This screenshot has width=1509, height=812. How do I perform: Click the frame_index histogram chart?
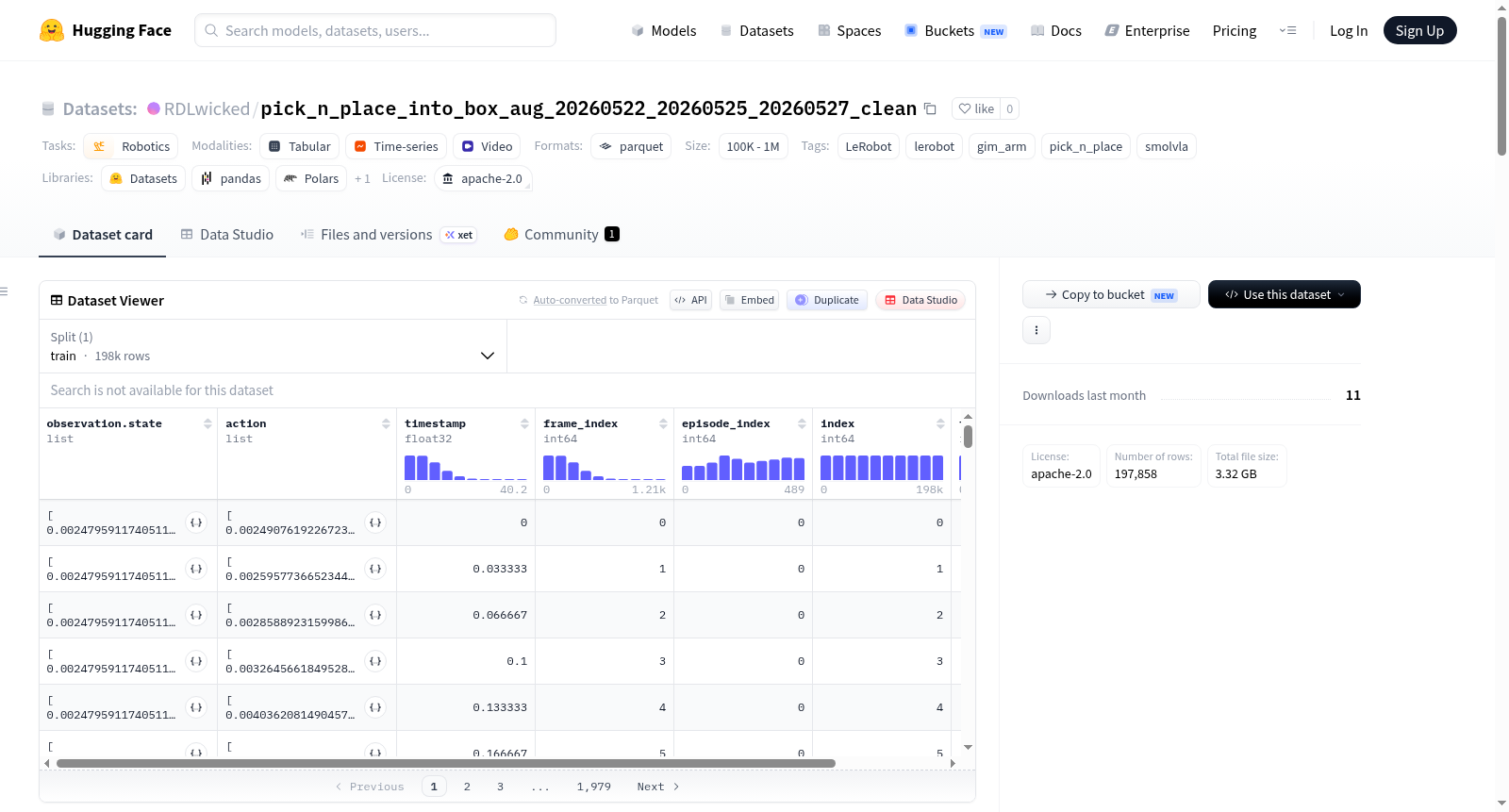coord(605,468)
